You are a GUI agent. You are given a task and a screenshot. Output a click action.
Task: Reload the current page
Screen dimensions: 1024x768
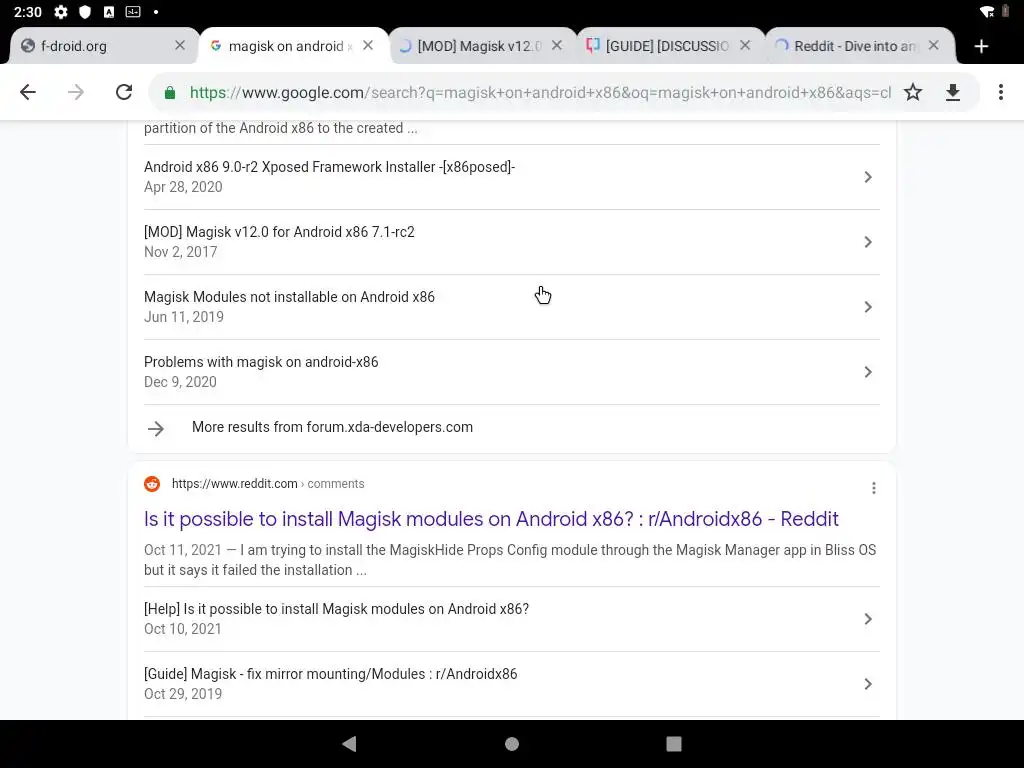coord(124,92)
